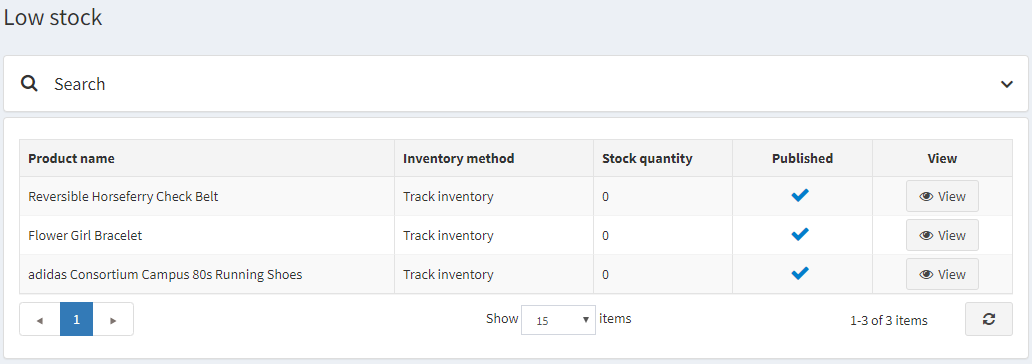Select page 1 in pagination

(x=76, y=319)
